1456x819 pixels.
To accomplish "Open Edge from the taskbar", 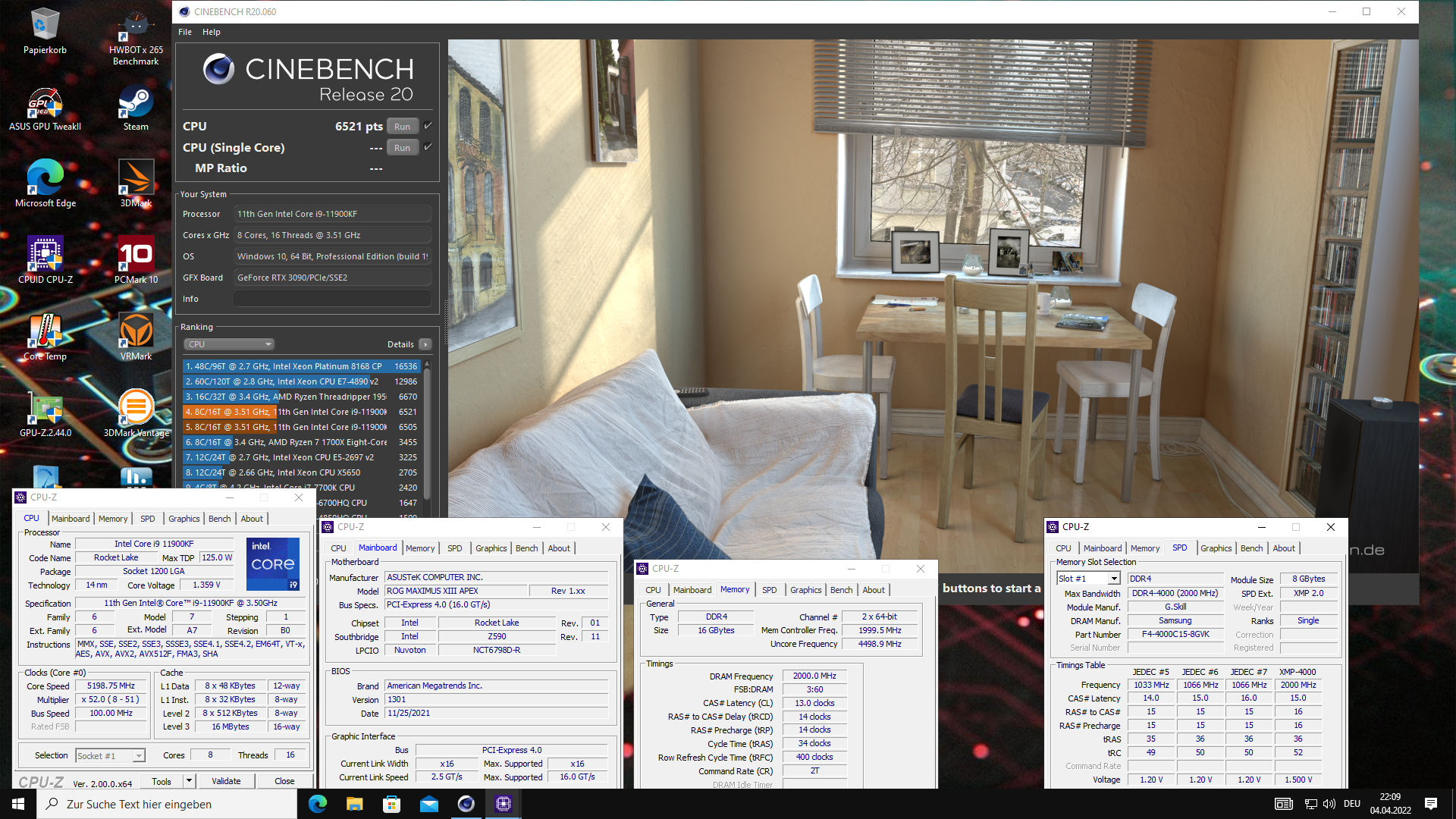I will (317, 804).
